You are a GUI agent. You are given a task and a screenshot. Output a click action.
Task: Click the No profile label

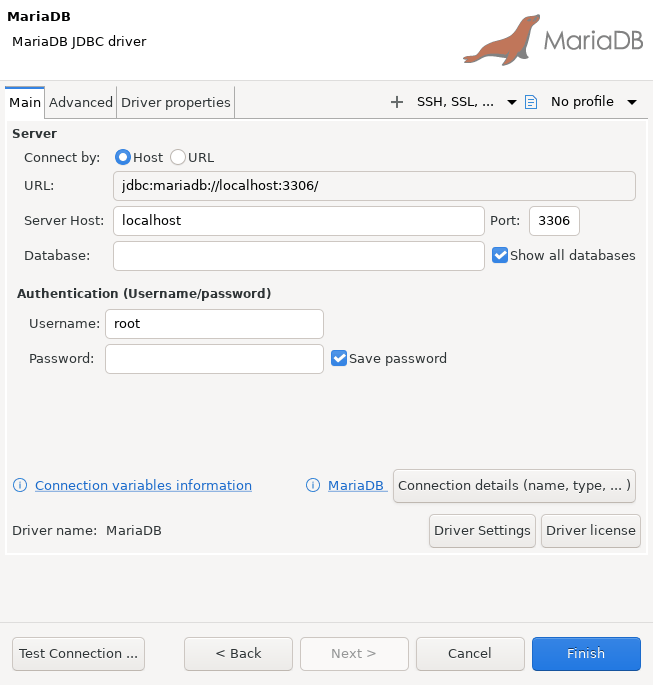point(582,102)
